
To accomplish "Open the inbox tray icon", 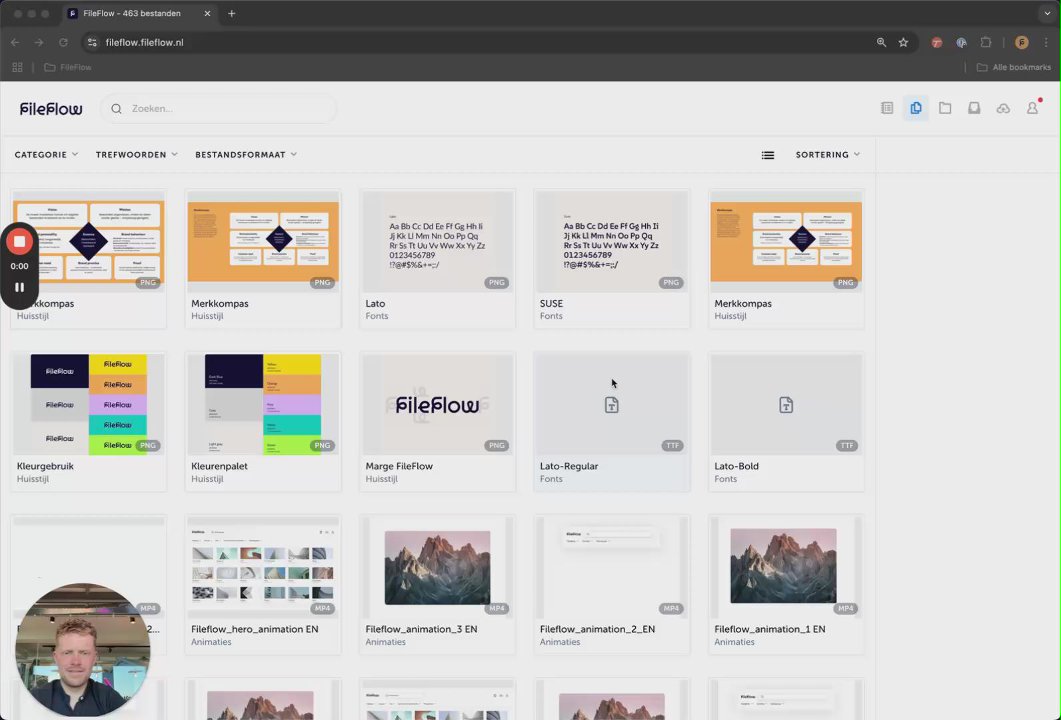I will (974, 108).
